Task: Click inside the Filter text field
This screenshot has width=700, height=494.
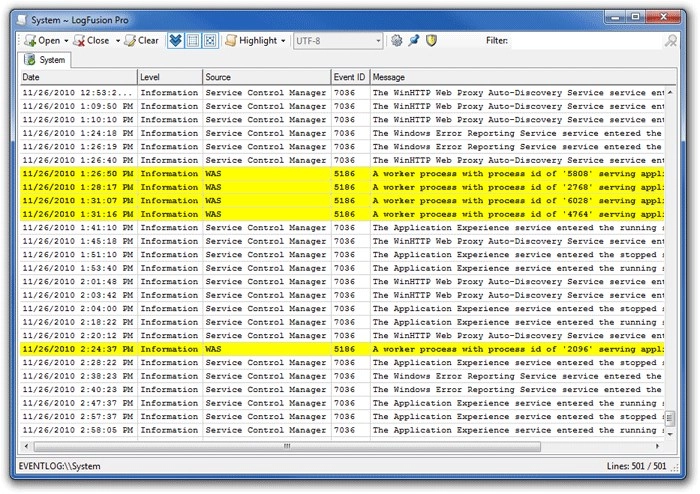Action: coord(586,41)
